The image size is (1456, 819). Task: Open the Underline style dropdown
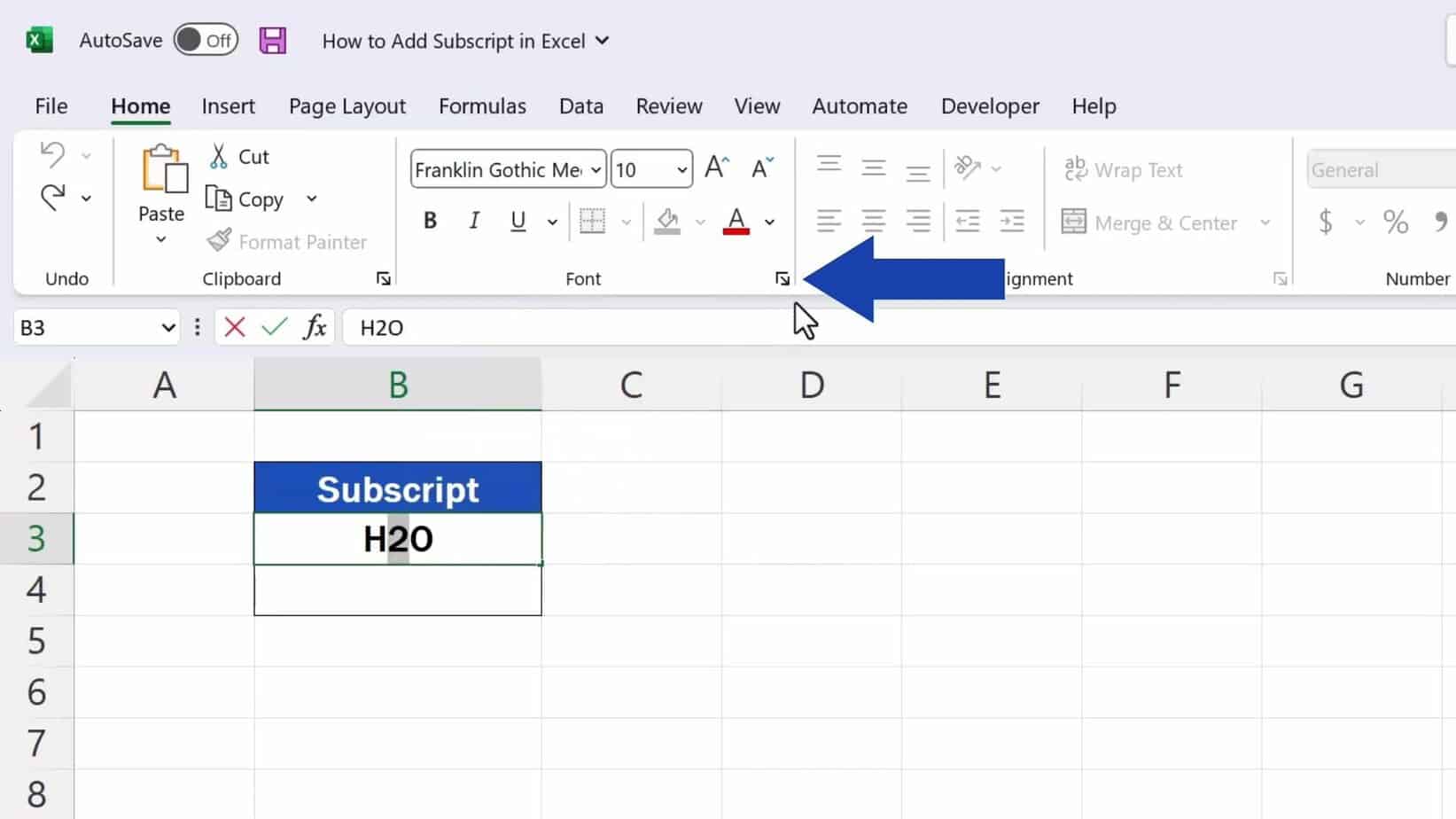tap(551, 222)
